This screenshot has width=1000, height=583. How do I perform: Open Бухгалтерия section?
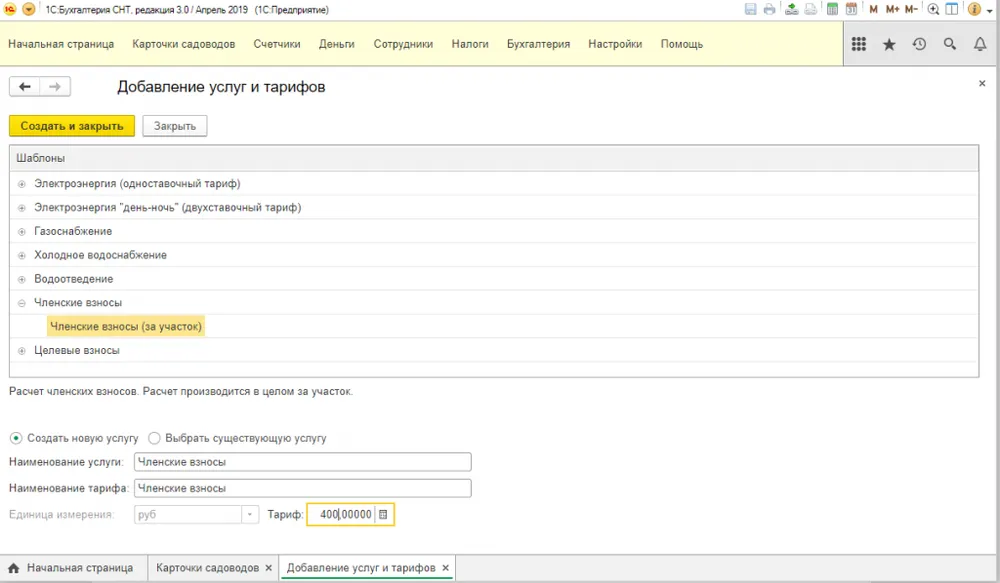tap(538, 44)
